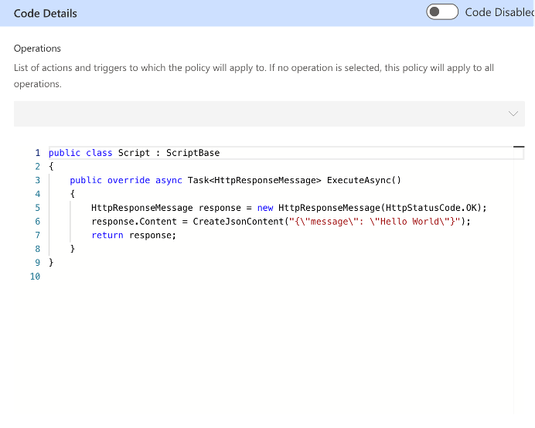Click 'CreateJsonContent' on line 6
Image resolution: width=535 pixels, height=428 pixels.
coord(238,222)
